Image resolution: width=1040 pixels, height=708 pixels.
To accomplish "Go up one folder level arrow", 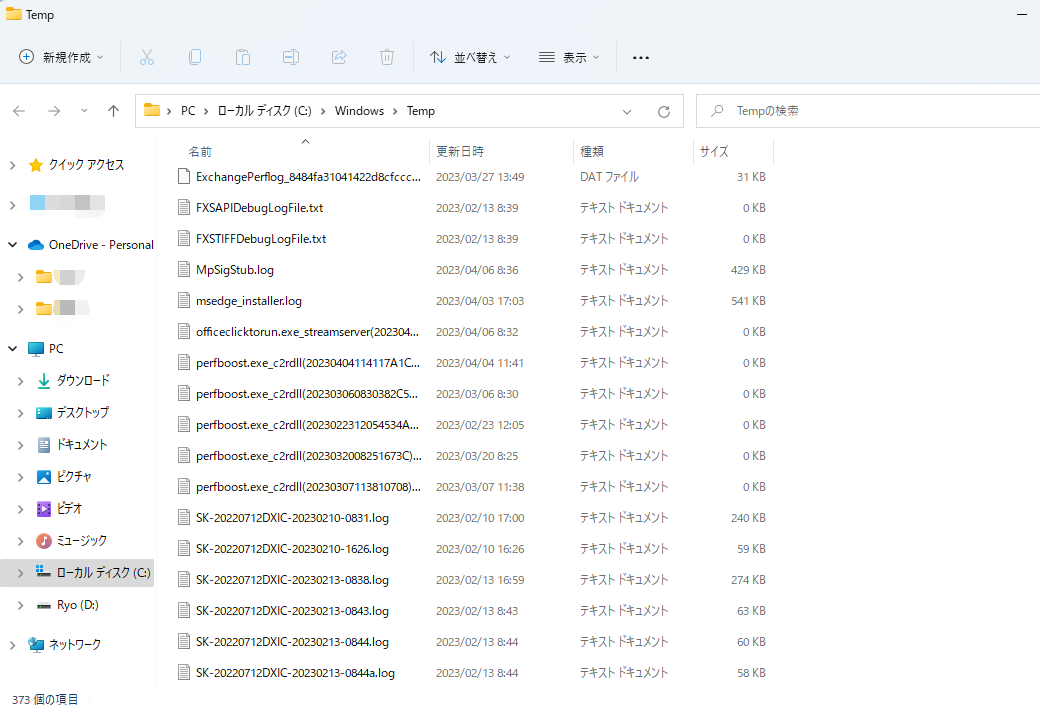I will tap(113, 111).
